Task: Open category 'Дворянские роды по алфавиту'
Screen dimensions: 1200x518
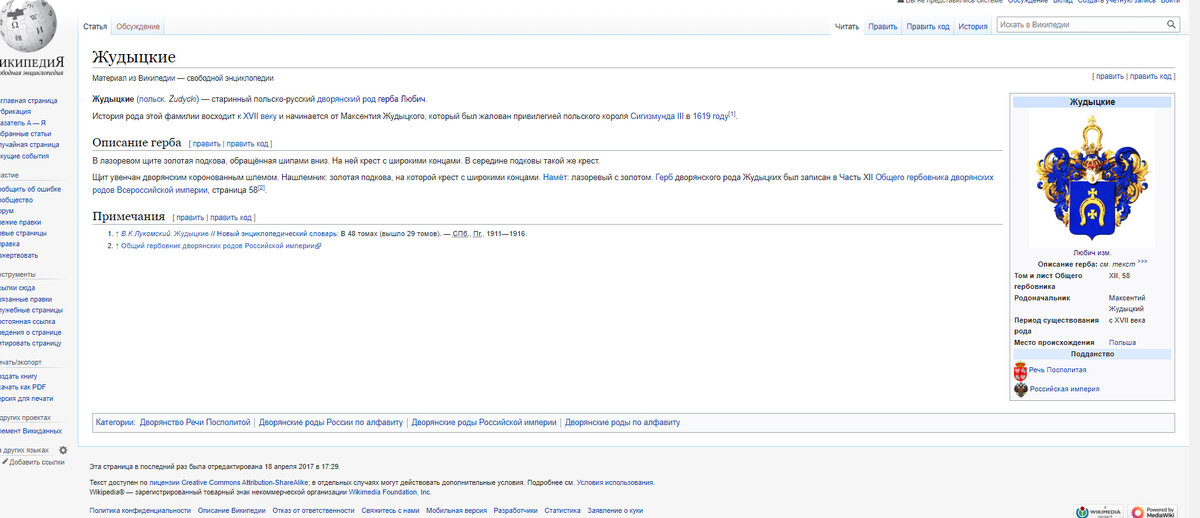Action: 622,422
